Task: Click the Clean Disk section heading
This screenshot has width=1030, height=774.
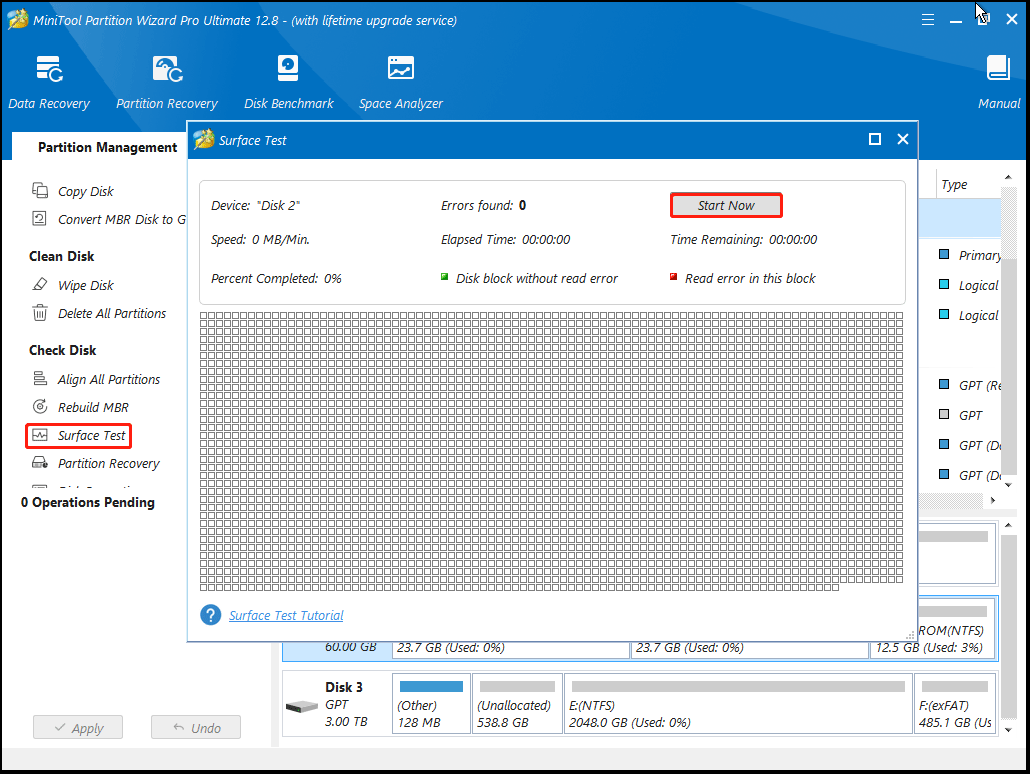Action: point(61,256)
